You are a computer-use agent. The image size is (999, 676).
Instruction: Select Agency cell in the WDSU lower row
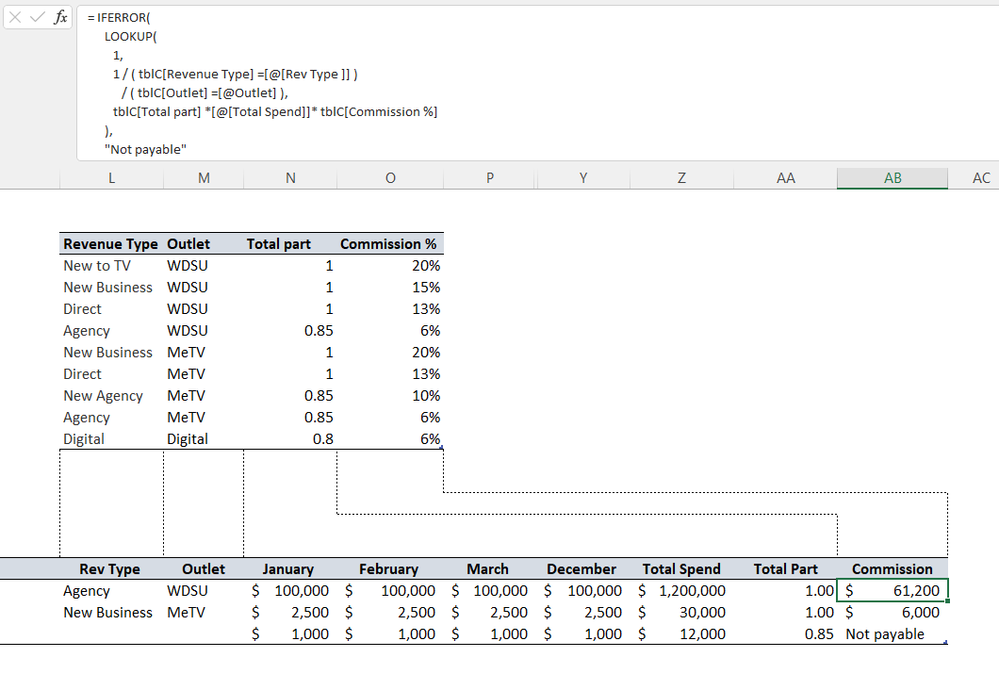point(111,591)
